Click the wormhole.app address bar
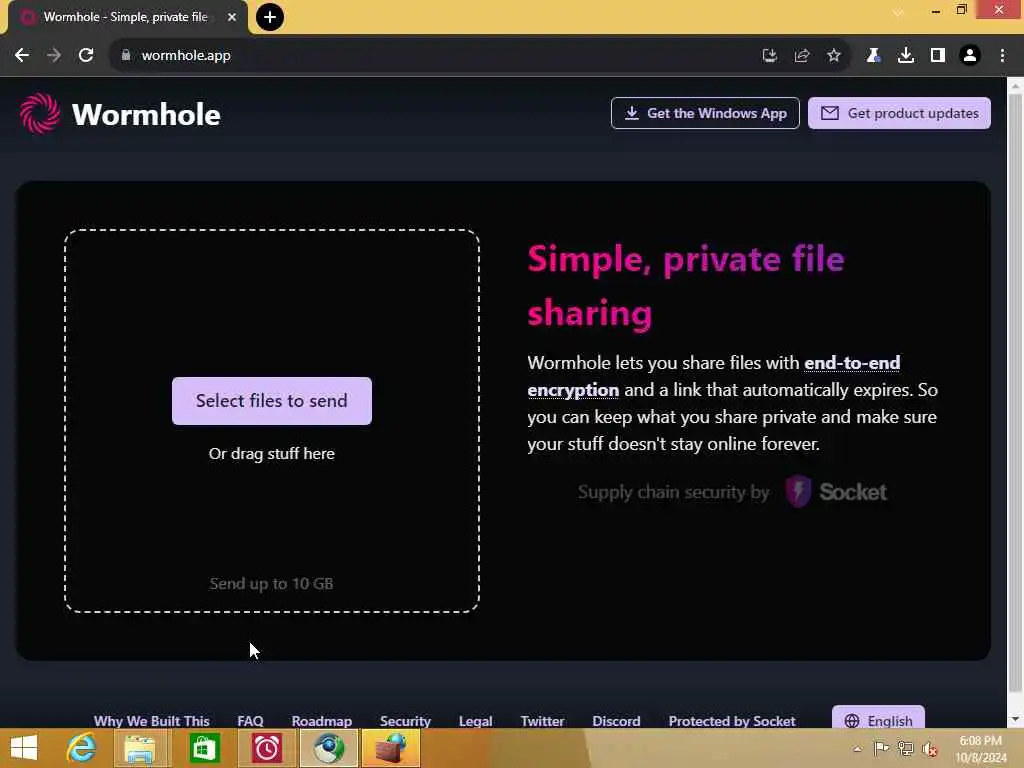Viewport: 1024px width, 768px height. [x=431, y=56]
